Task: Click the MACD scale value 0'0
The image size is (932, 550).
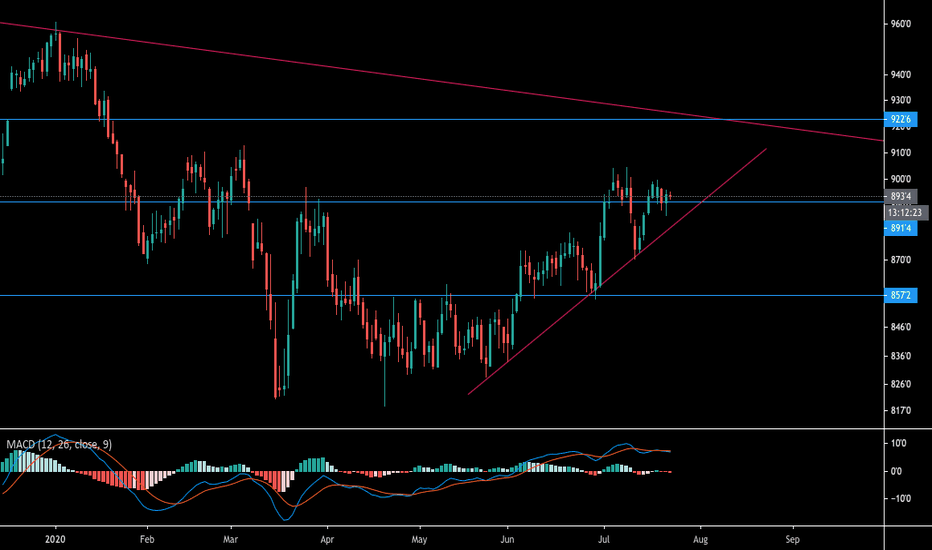Action: [x=896, y=472]
